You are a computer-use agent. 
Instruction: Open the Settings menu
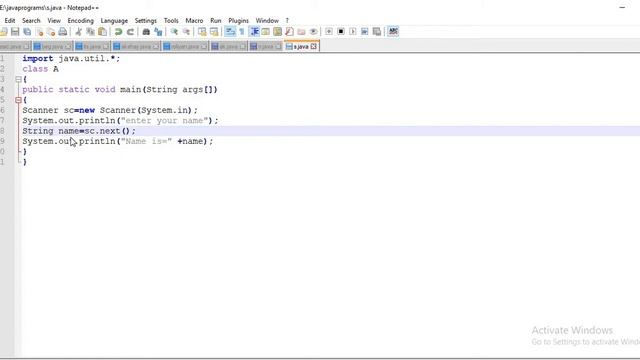pos(146,20)
